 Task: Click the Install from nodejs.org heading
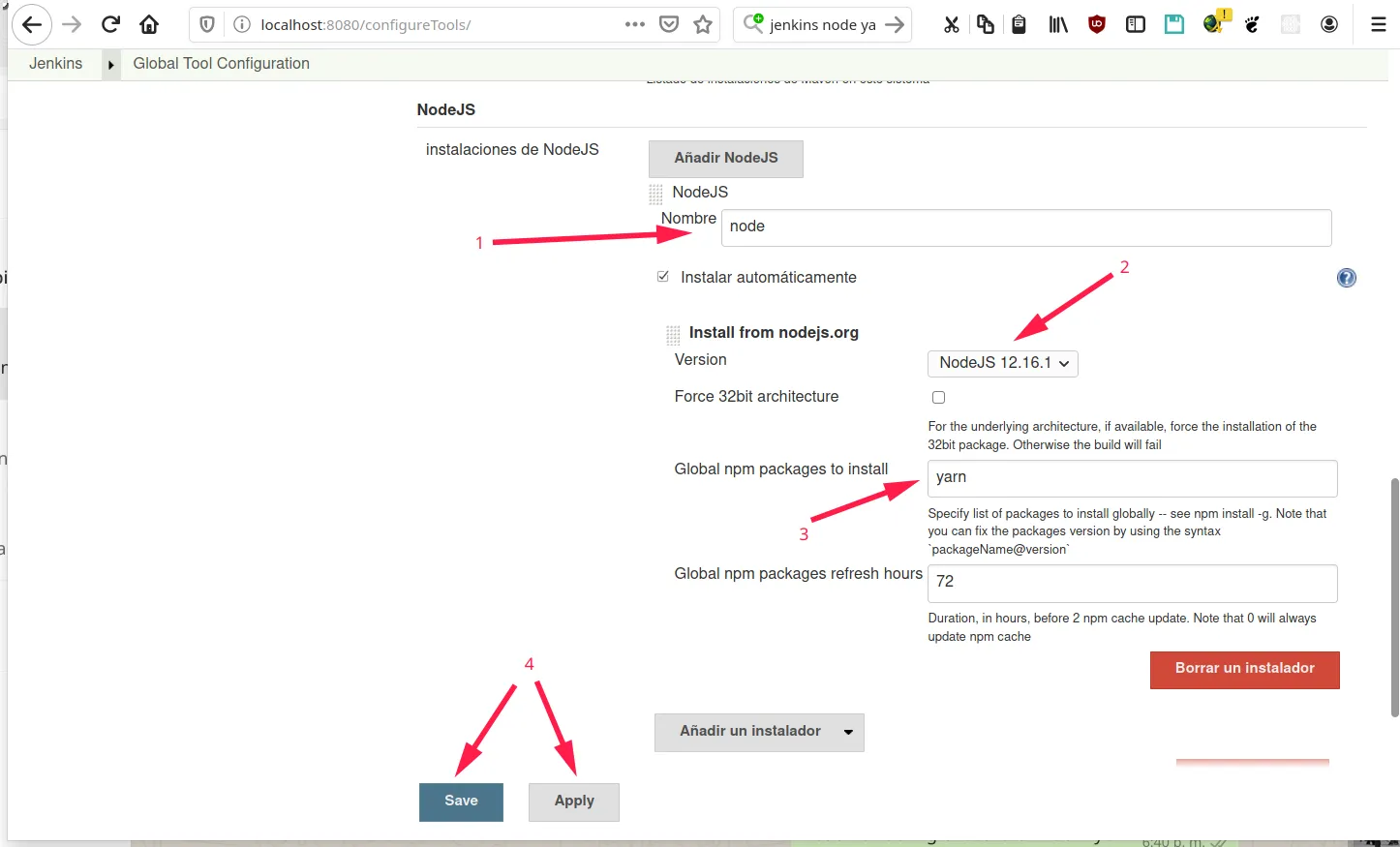coord(774,333)
